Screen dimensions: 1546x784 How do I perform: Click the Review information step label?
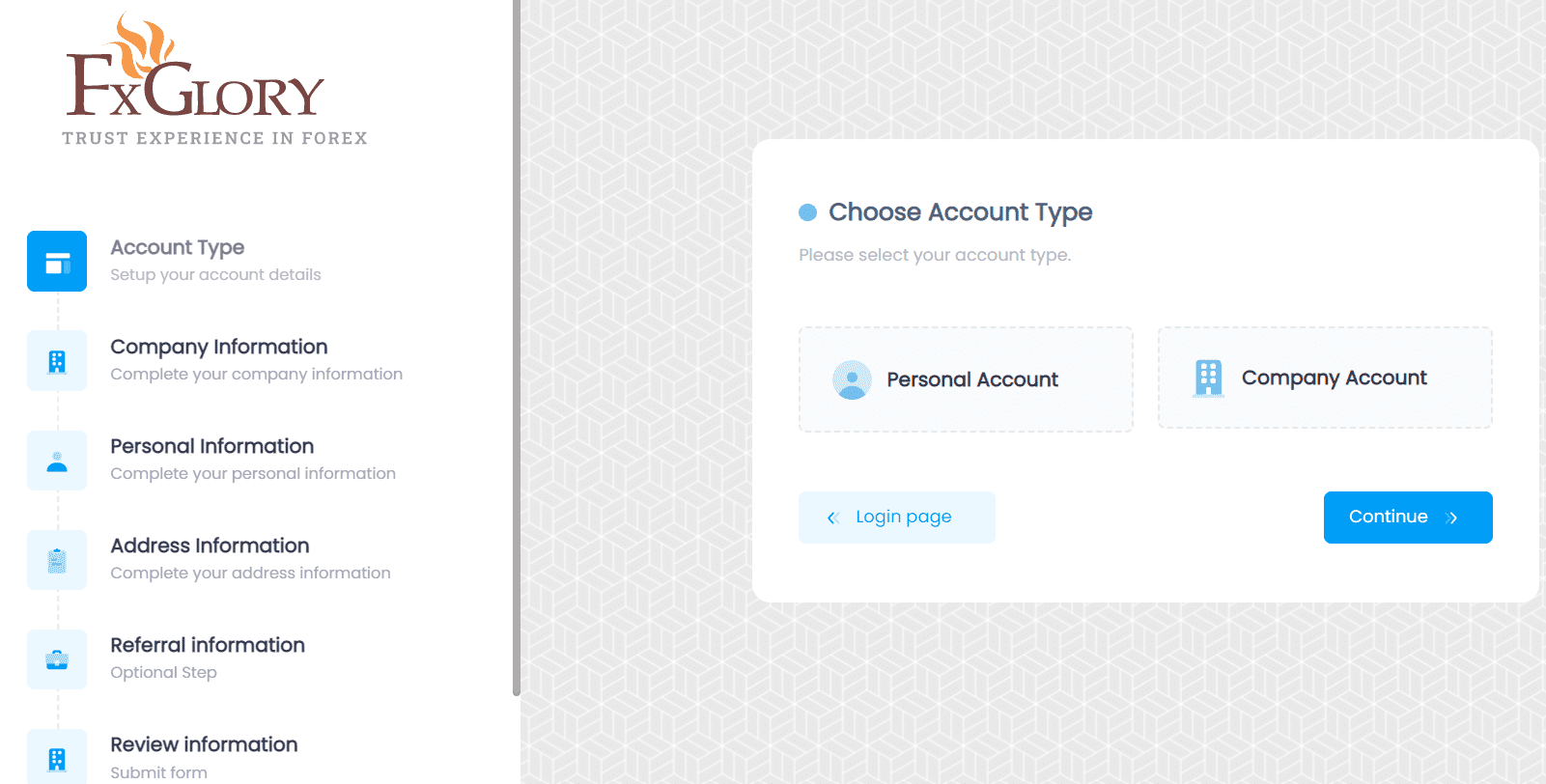click(204, 744)
